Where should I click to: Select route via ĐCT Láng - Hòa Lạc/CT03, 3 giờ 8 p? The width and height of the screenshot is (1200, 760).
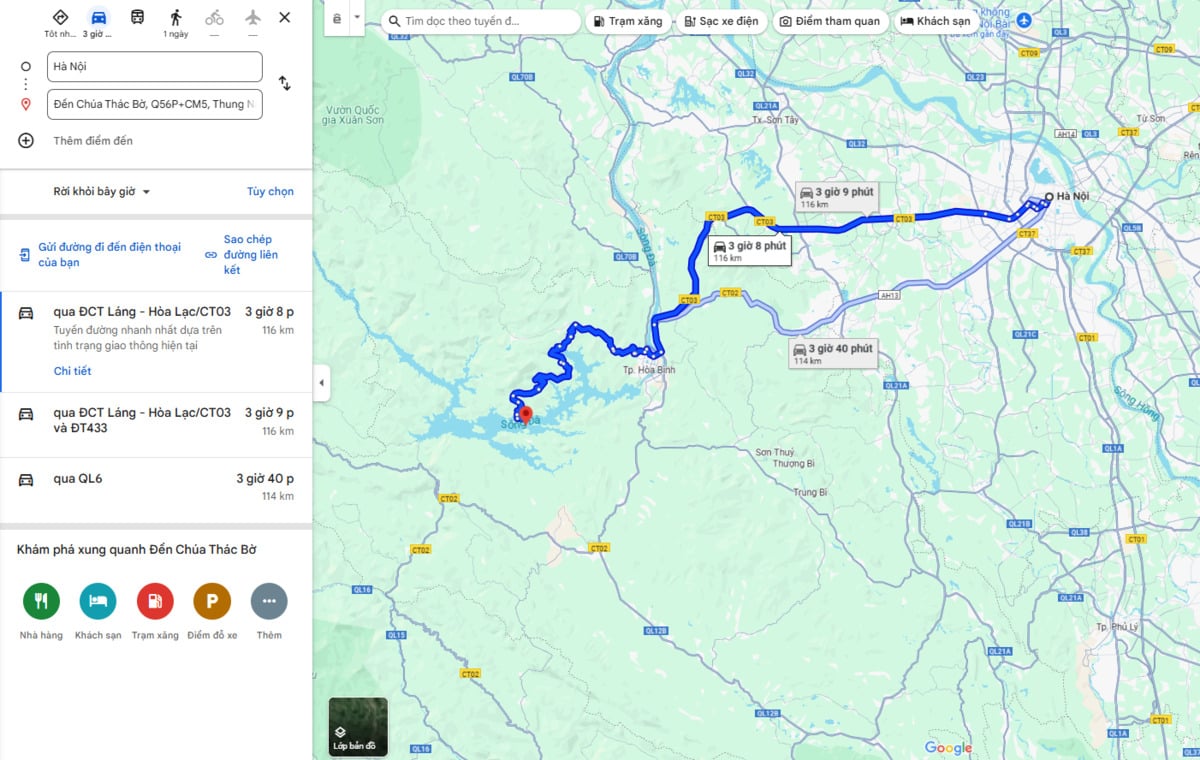click(x=156, y=342)
